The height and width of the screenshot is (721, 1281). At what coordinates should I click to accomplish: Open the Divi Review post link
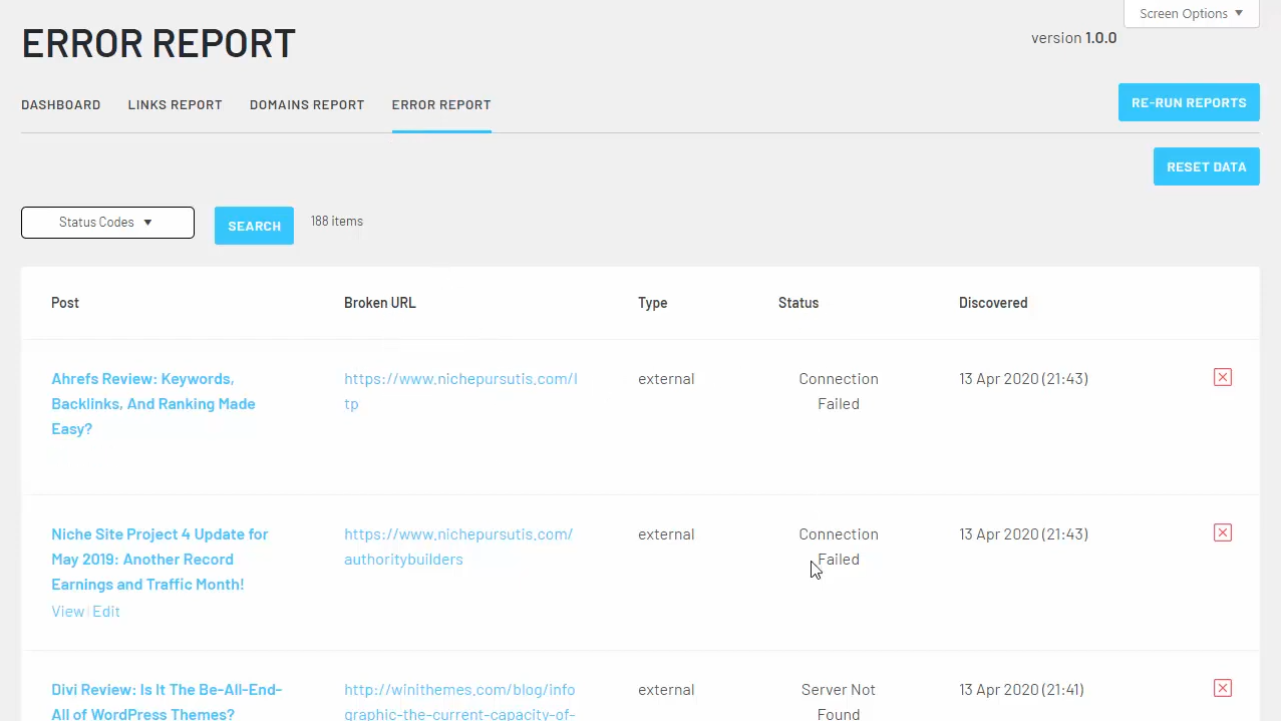click(x=166, y=701)
